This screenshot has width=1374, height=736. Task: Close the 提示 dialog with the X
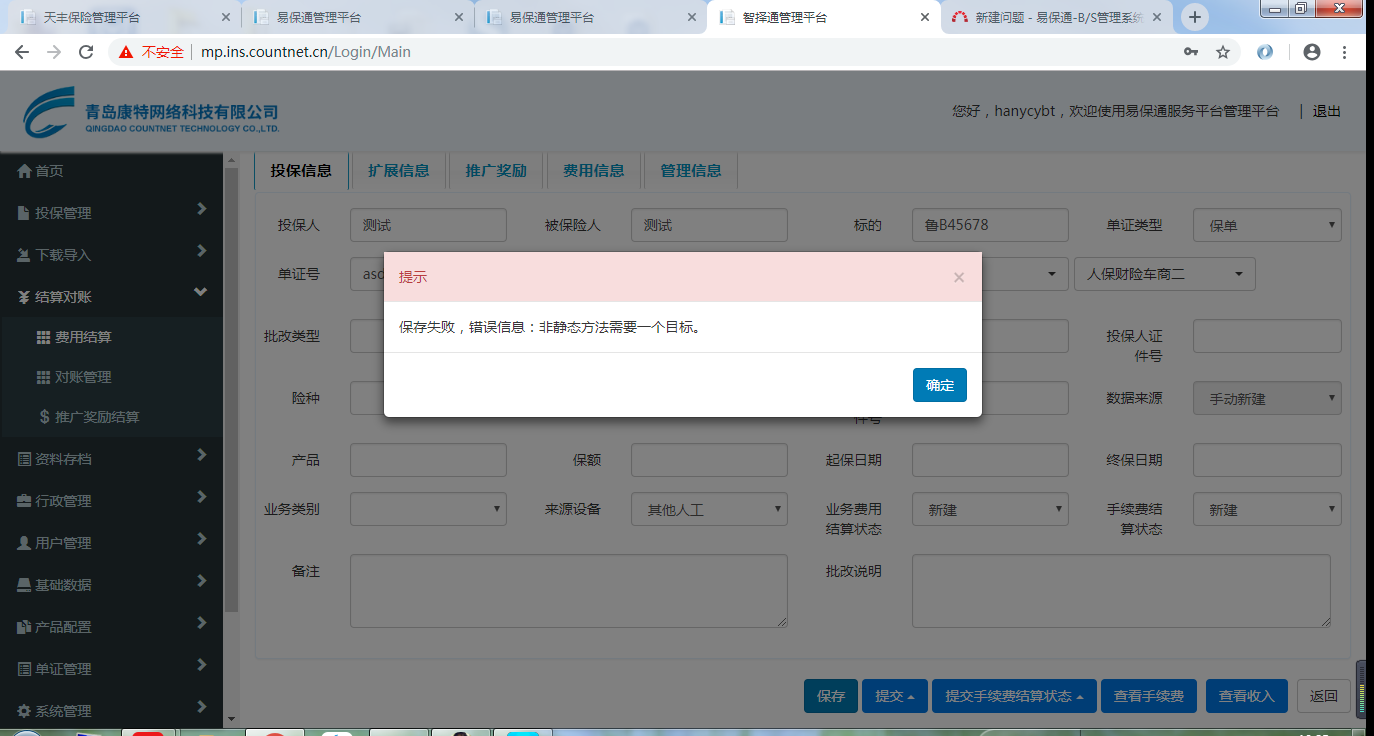[958, 277]
